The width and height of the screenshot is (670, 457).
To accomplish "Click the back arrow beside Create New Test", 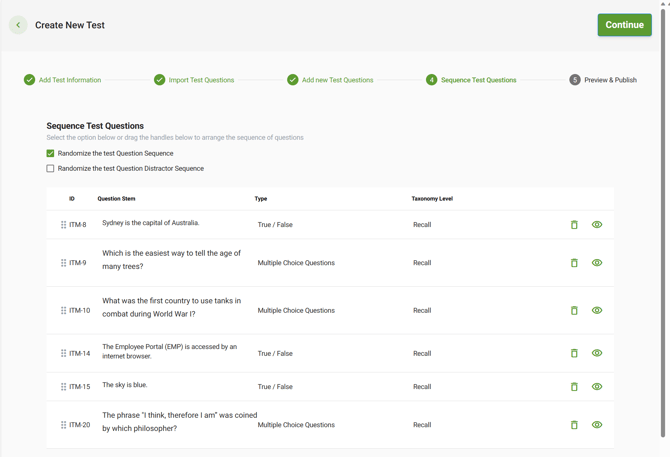I will click(x=18, y=25).
